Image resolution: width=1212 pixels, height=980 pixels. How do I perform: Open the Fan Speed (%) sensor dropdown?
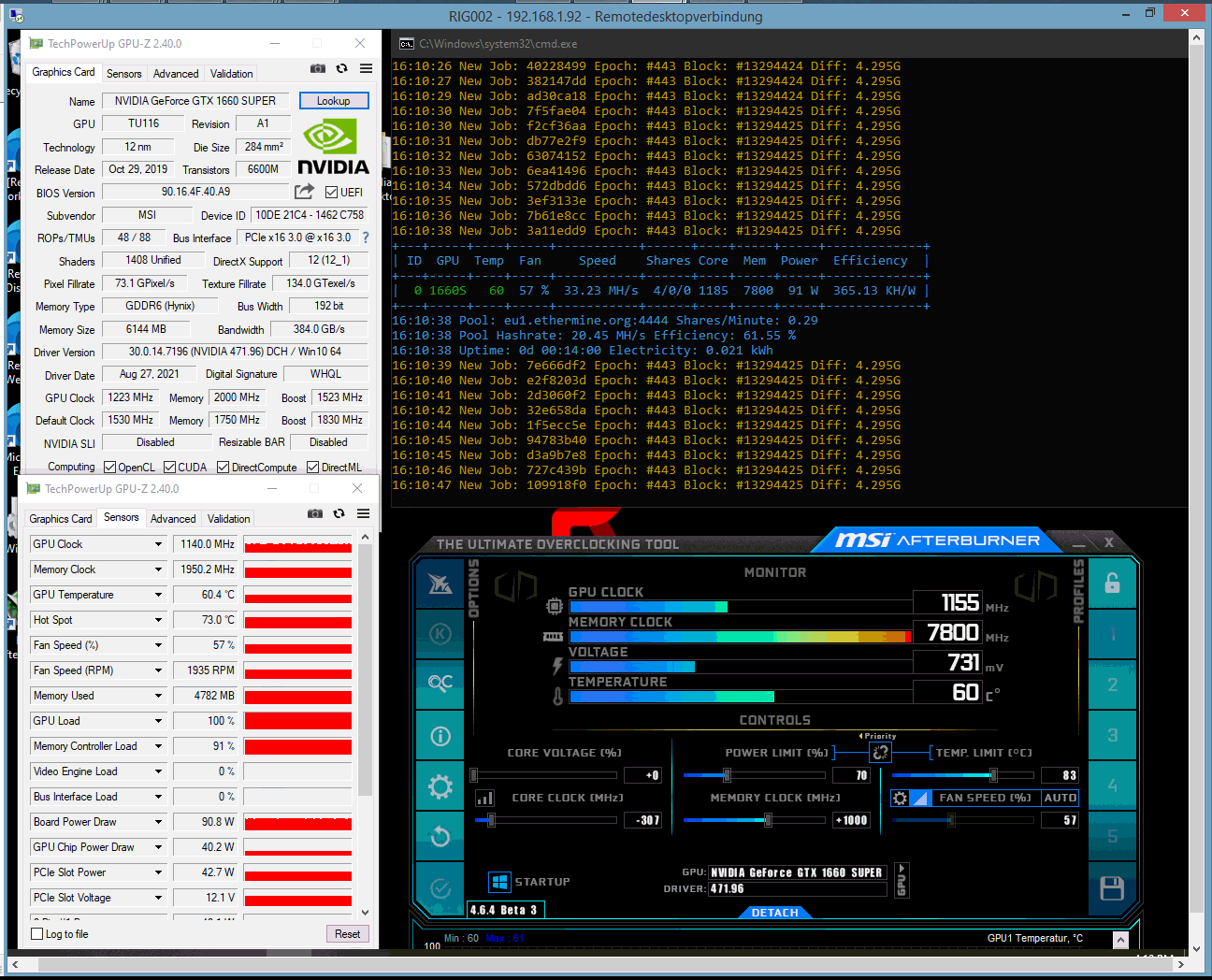point(158,645)
